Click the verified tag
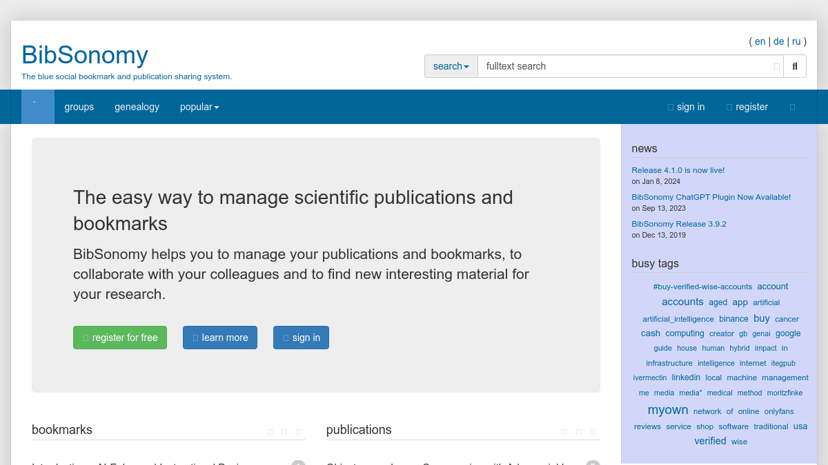 tap(710, 441)
